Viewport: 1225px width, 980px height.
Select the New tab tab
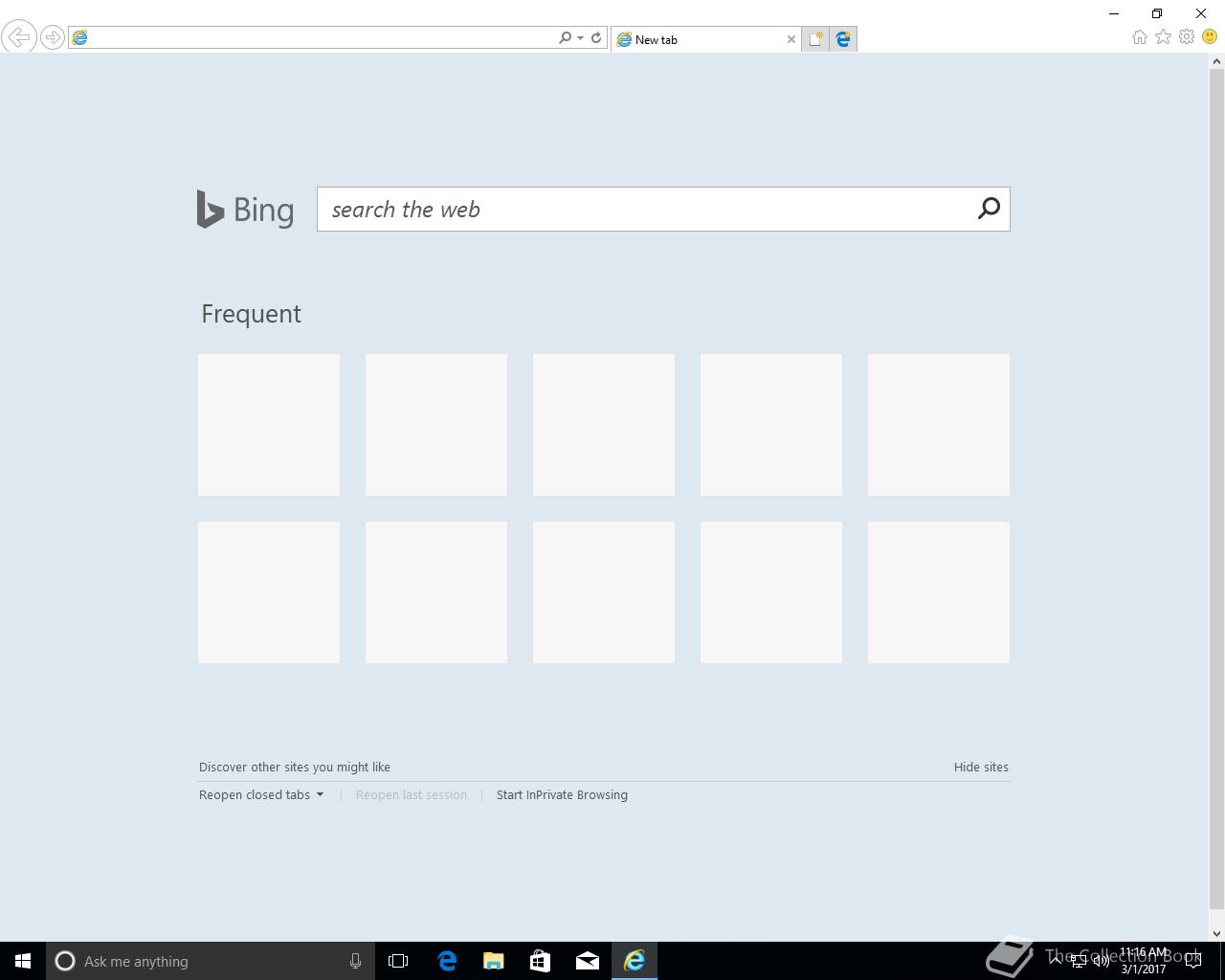(x=706, y=39)
